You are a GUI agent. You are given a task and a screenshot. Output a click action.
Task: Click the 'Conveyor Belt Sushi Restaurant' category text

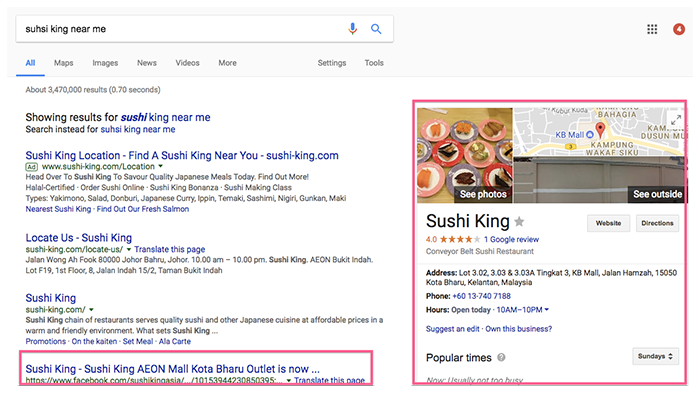pyautogui.click(x=480, y=251)
